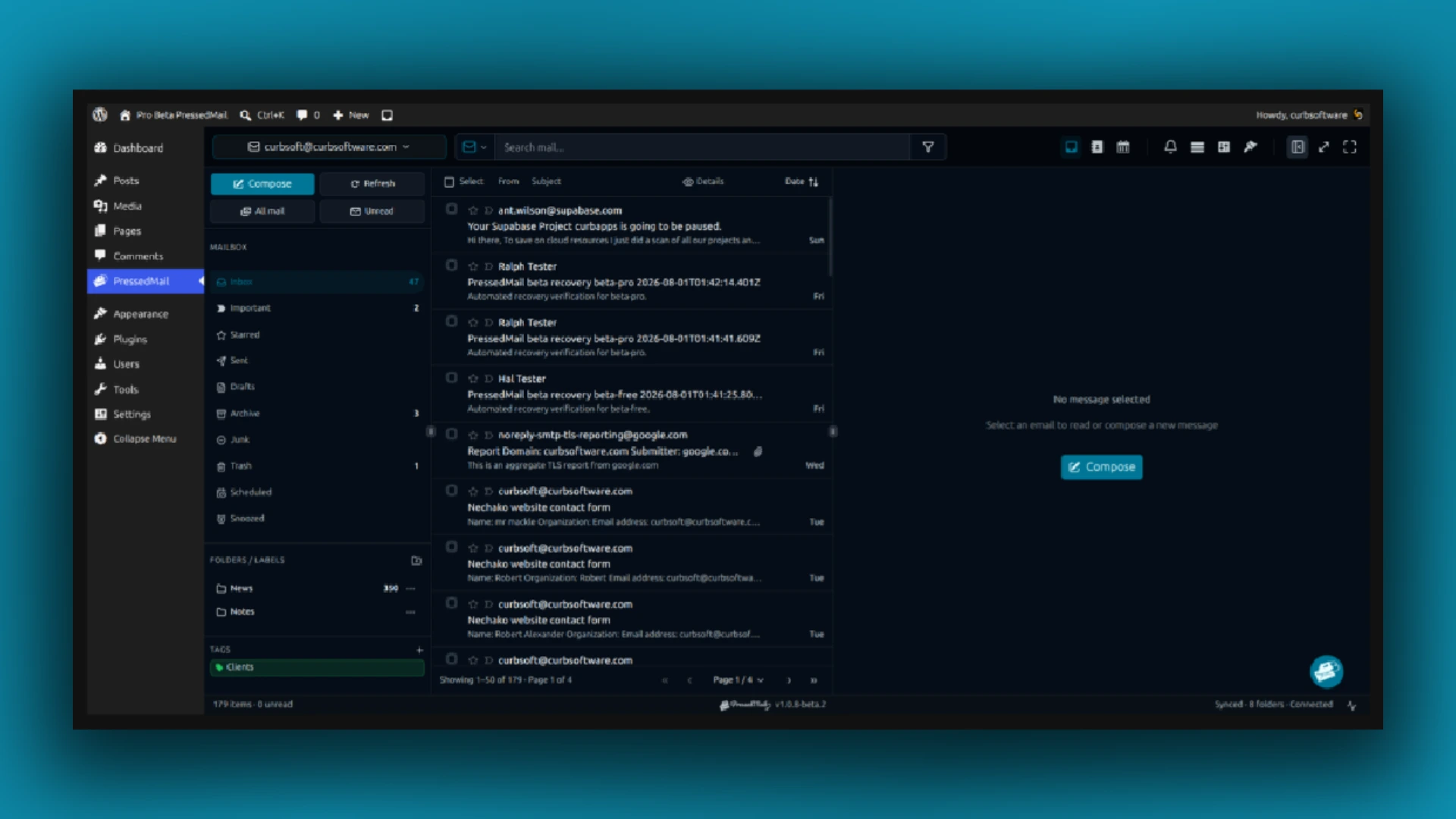This screenshot has width=1456, height=819.
Task: Click the activity pulse icon in status bar
Action: tap(1351, 704)
